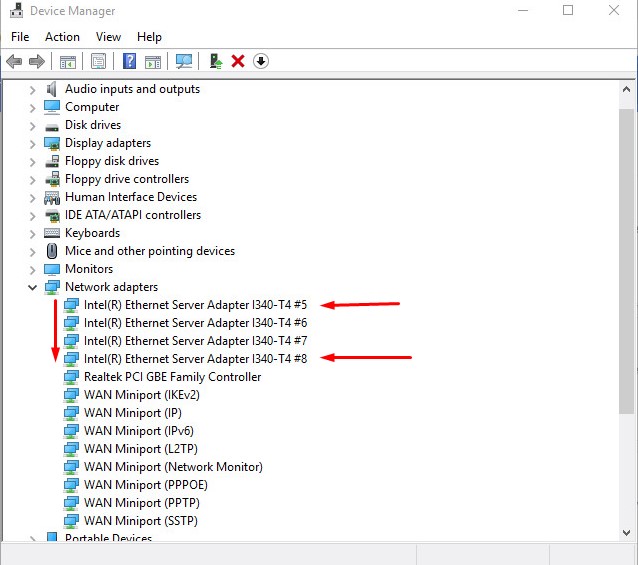The image size is (638, 565).
Task: Select WAN Miniport (PPPOE)
Action: [146, 485]
